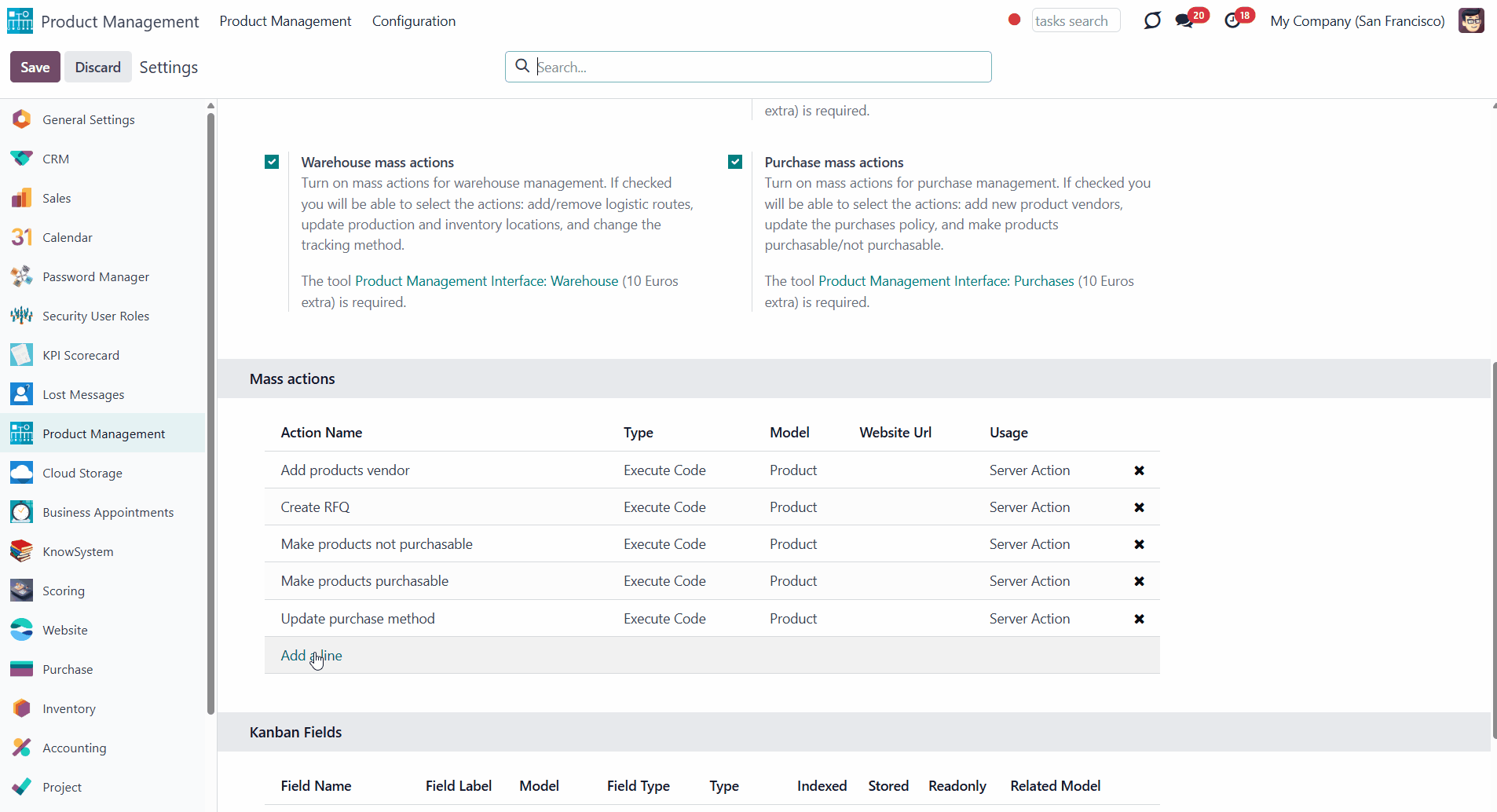Open the Website settings icon

[x=22, y=630]
